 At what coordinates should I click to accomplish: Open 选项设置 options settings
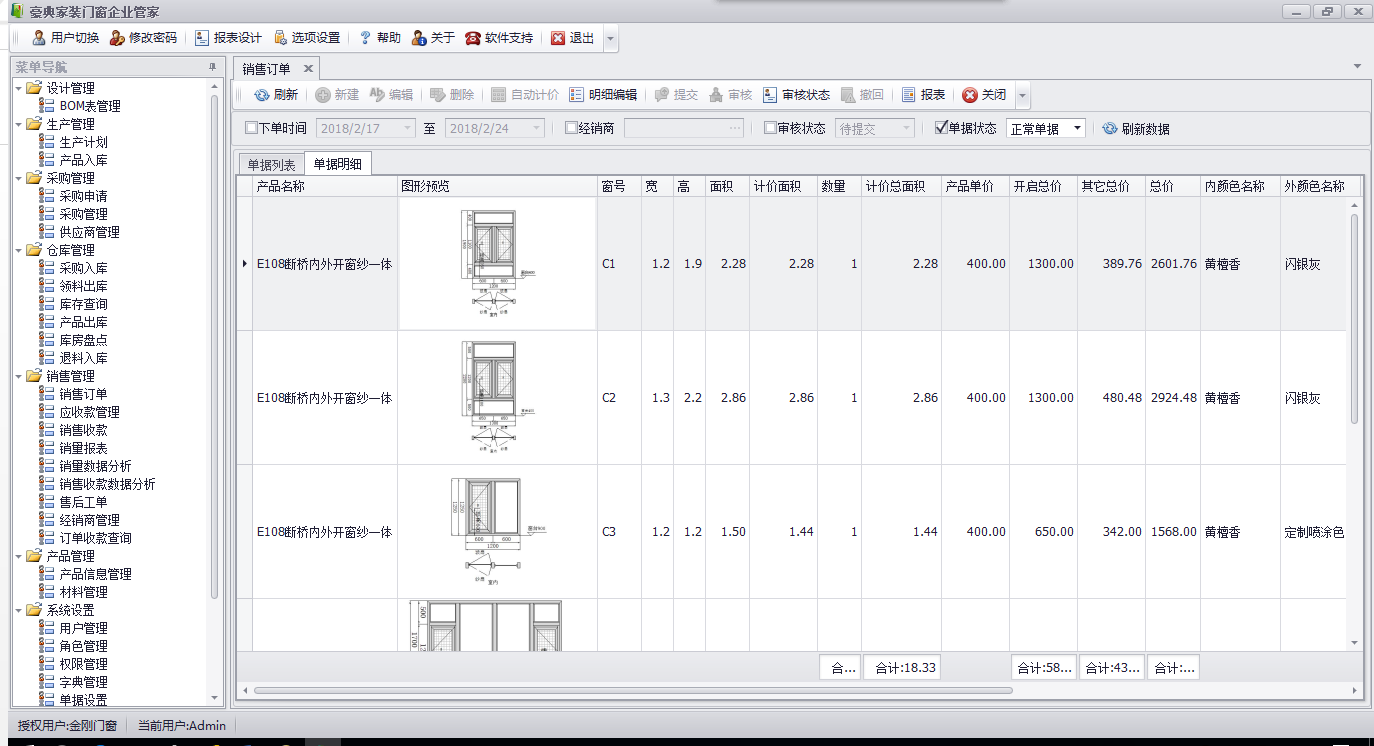(x=280, y=38)
